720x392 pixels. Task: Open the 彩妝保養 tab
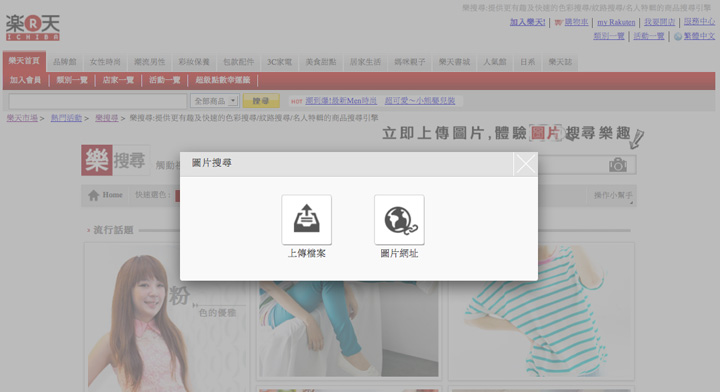[x=194, y=62]
